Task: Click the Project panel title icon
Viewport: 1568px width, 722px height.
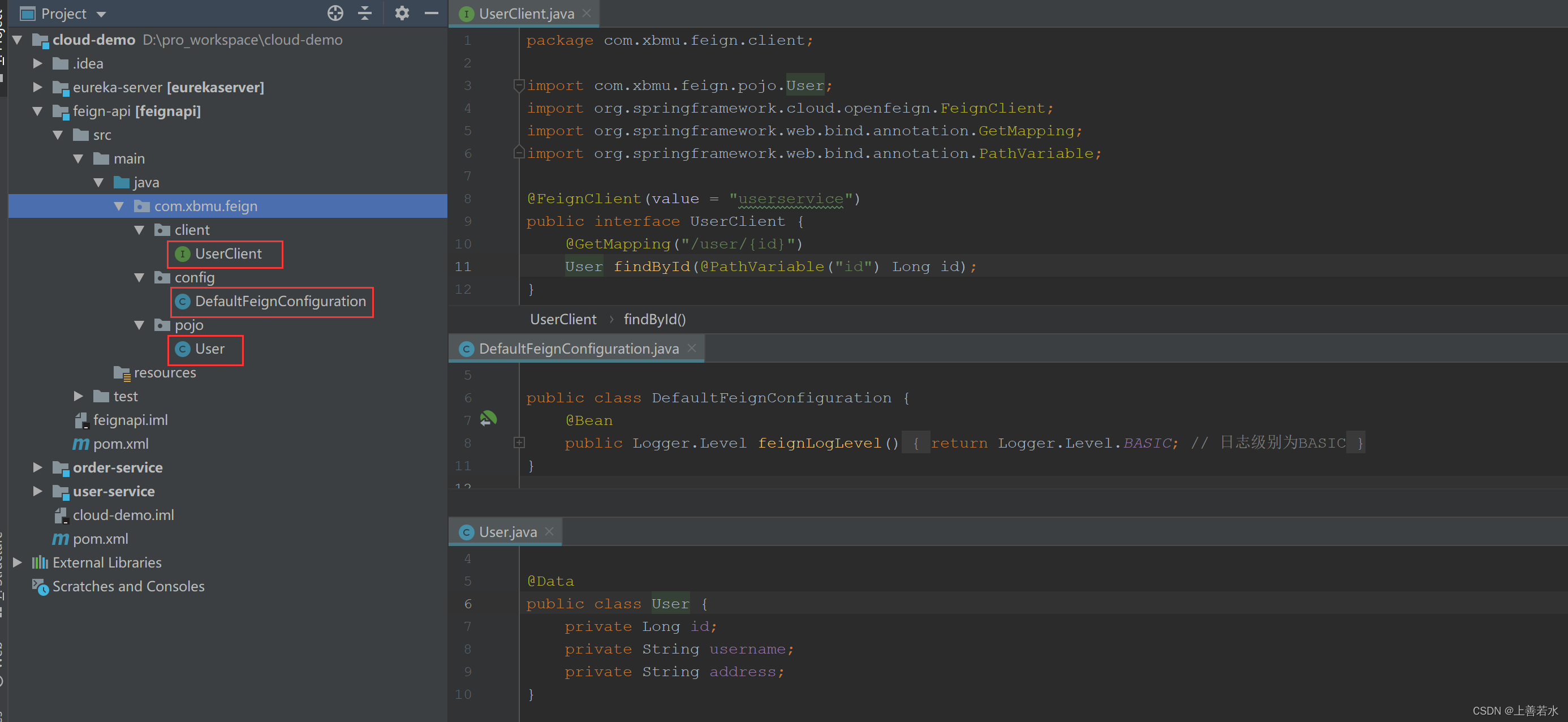Action: pos(28,14)
